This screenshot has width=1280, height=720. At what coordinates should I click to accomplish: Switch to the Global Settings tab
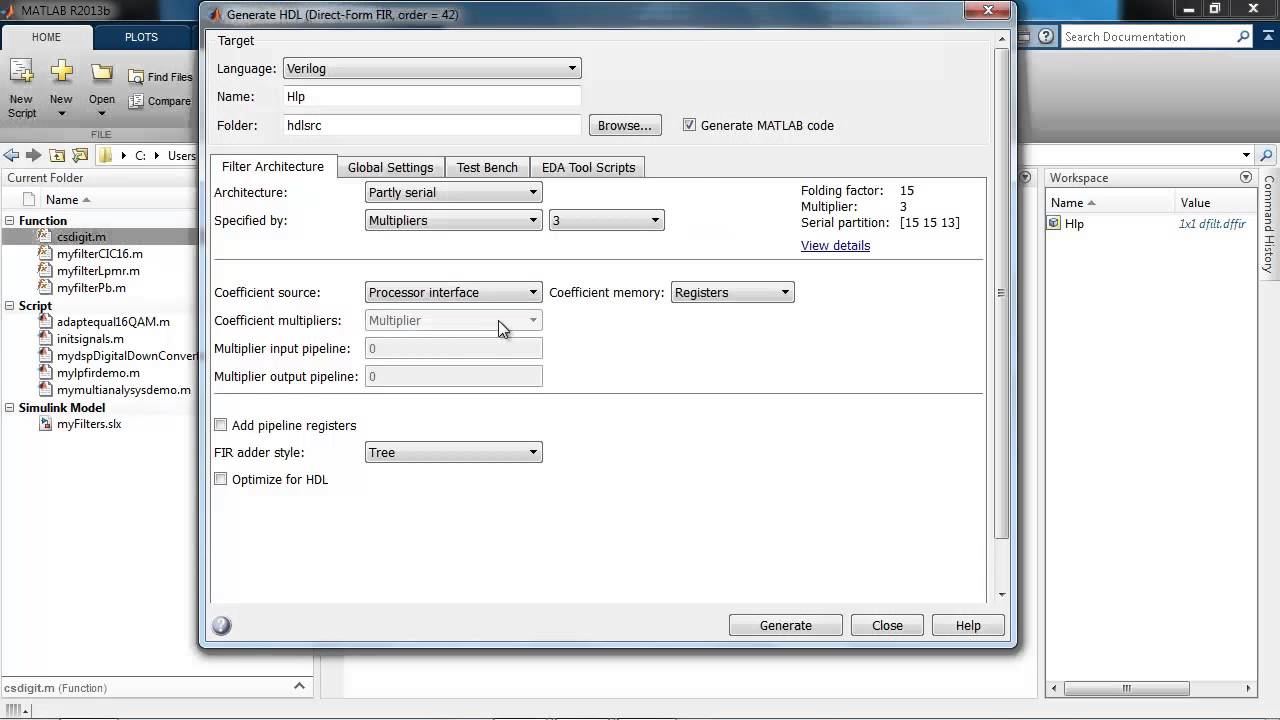tap(390, 167)
